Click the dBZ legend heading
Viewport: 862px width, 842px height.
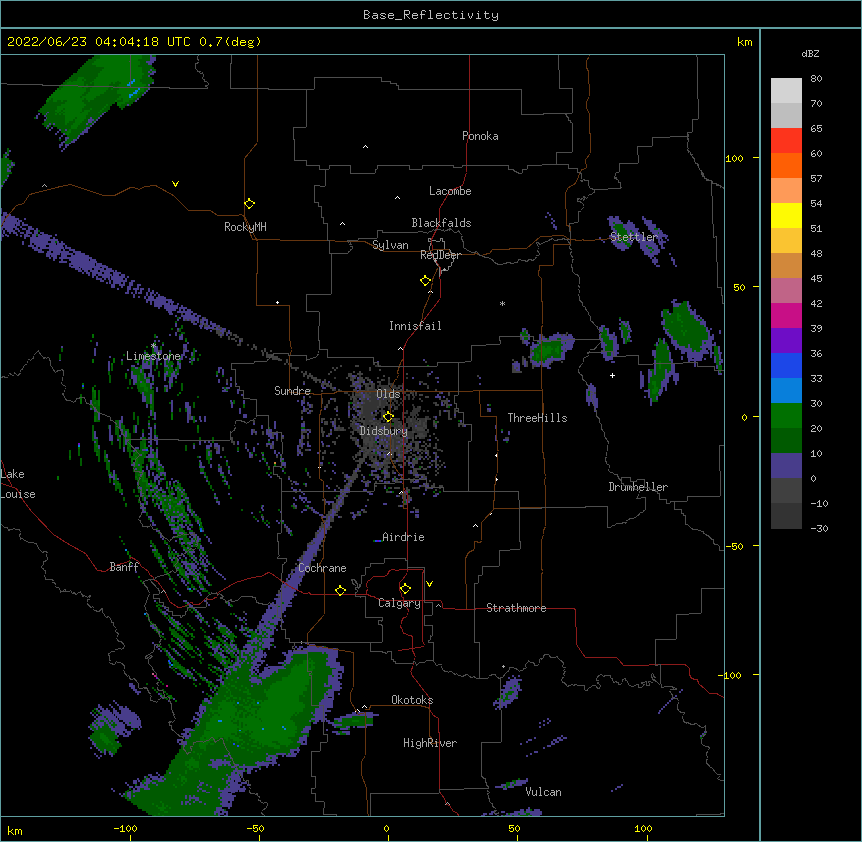point(810,53)
